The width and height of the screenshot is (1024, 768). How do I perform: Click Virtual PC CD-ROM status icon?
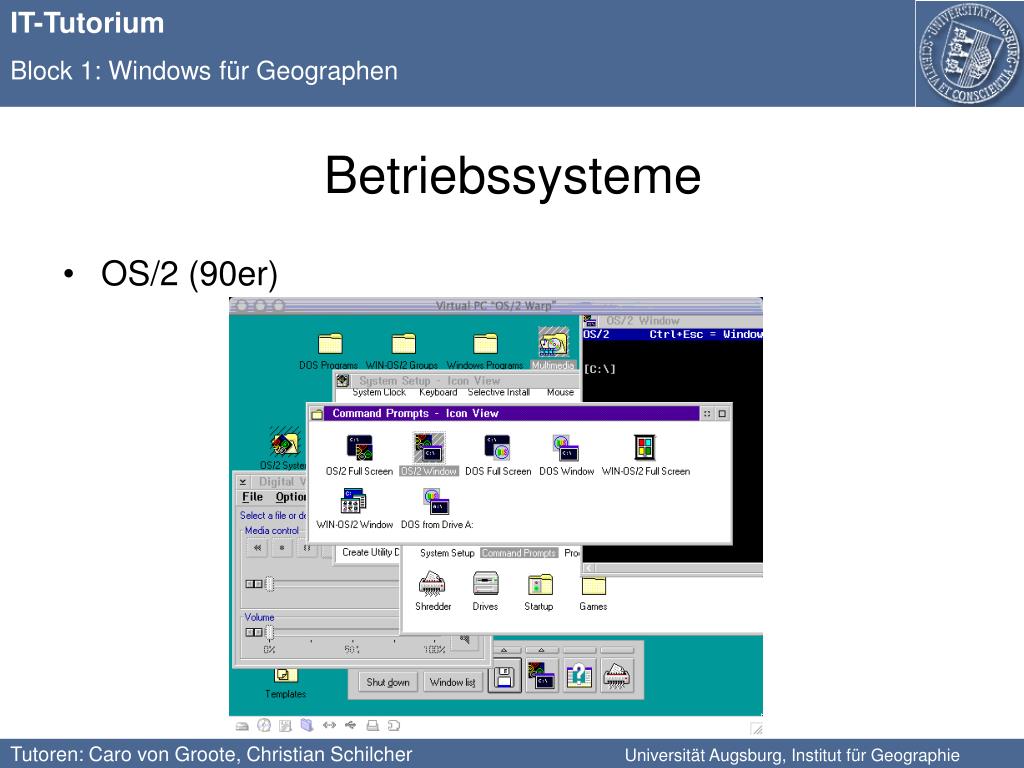(264, 725)
